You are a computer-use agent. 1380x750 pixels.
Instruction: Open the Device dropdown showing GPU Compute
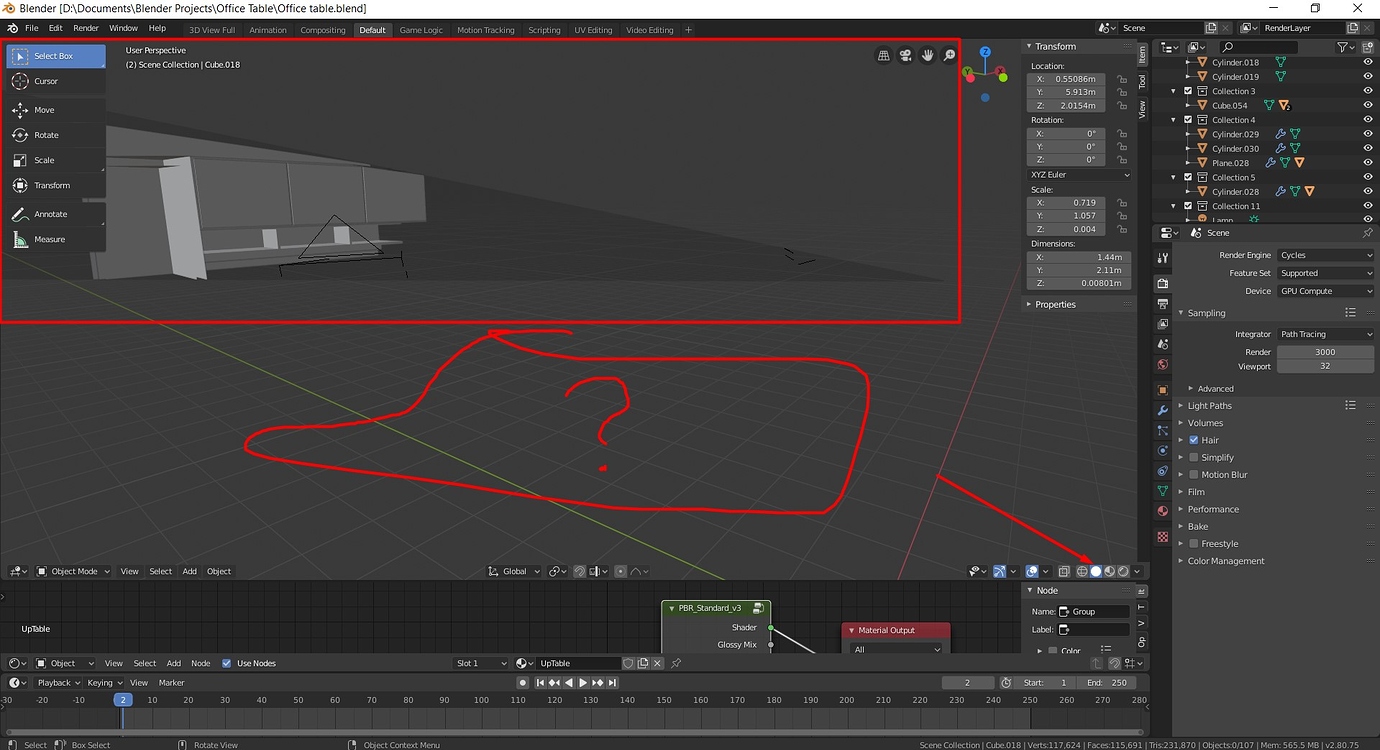coord(1325,290)
